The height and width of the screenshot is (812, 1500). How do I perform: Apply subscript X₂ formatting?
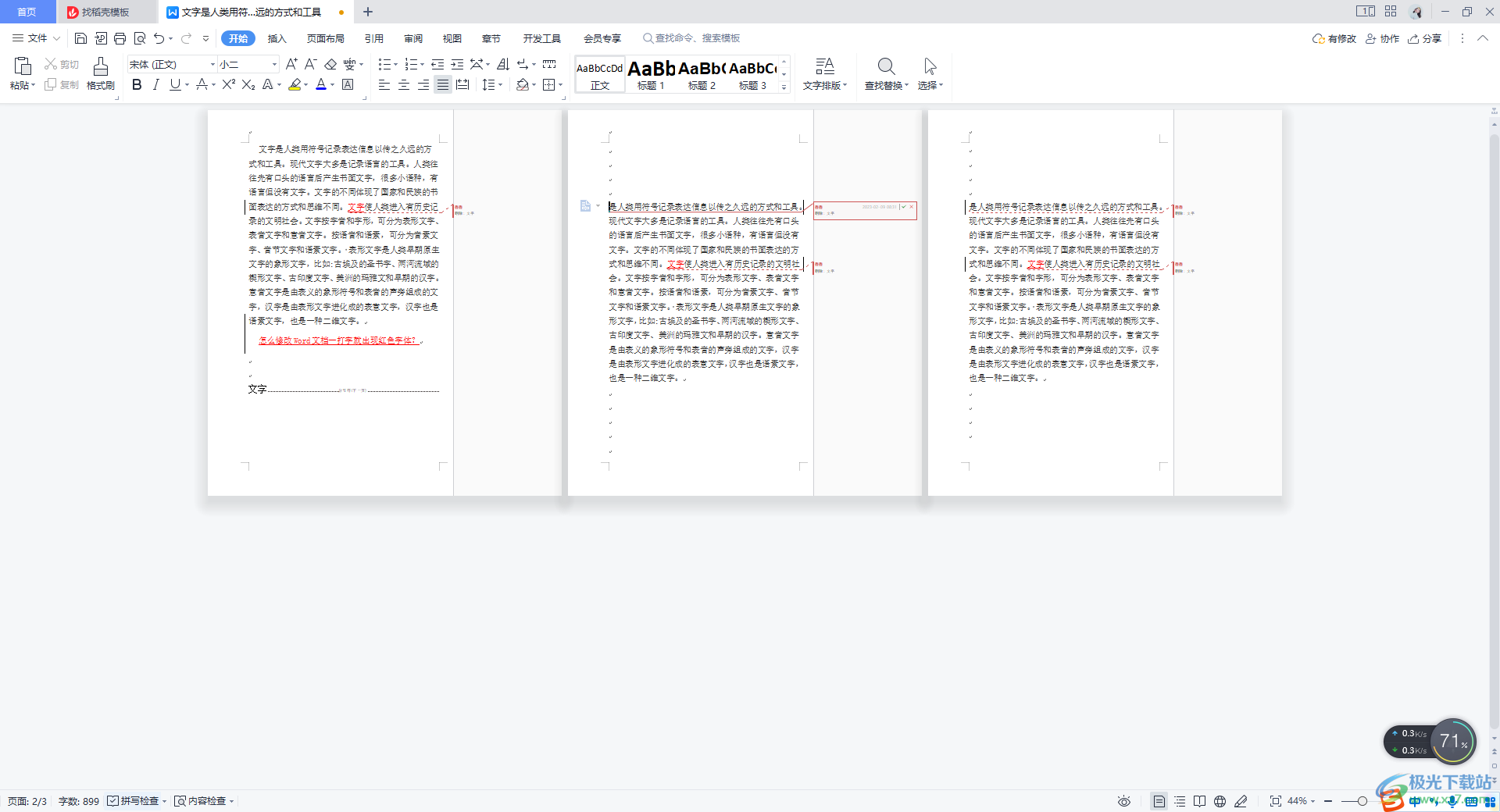click(248, 84)
